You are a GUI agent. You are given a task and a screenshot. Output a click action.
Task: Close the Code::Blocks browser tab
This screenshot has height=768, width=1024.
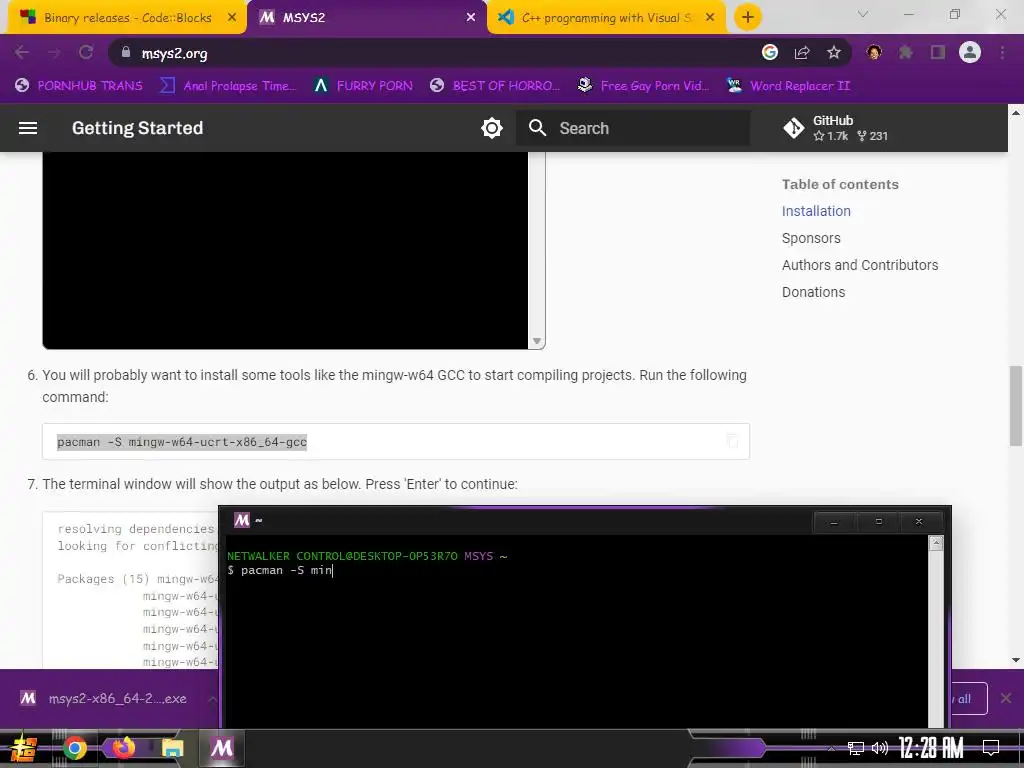(x=232, y=18)
